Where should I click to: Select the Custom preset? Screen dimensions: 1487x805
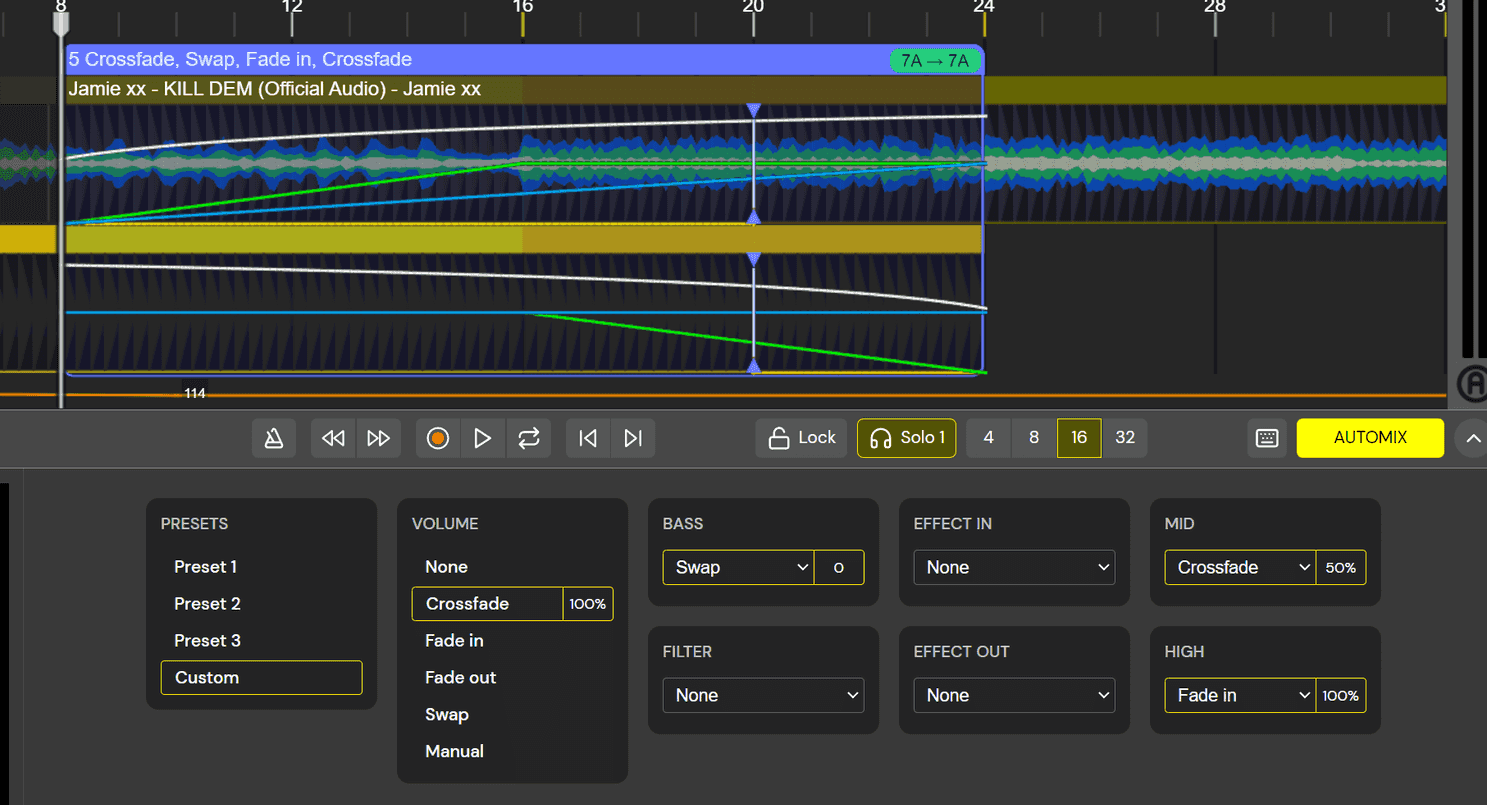[261, 677]
